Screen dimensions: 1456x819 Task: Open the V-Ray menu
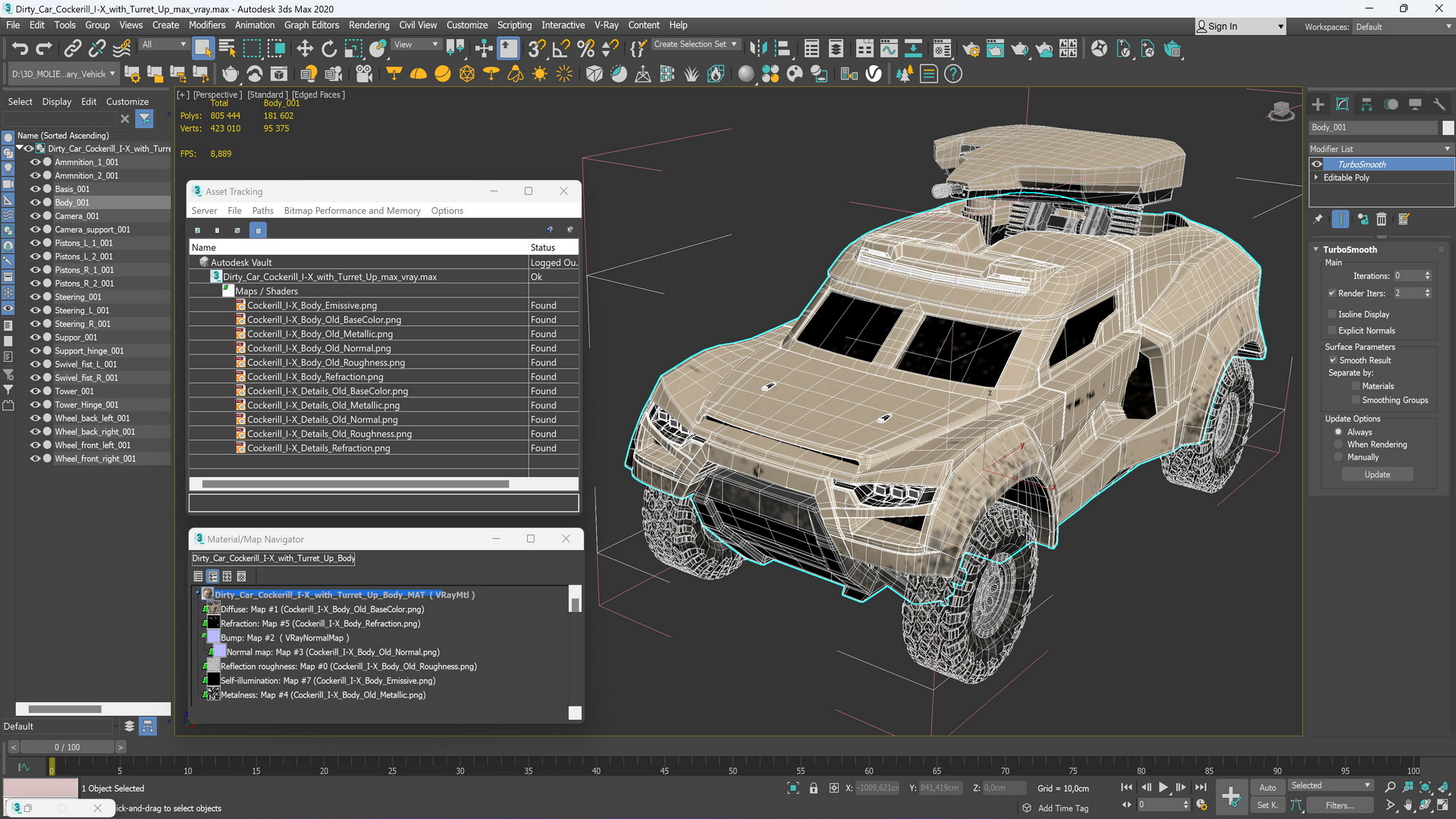[606, 25]
